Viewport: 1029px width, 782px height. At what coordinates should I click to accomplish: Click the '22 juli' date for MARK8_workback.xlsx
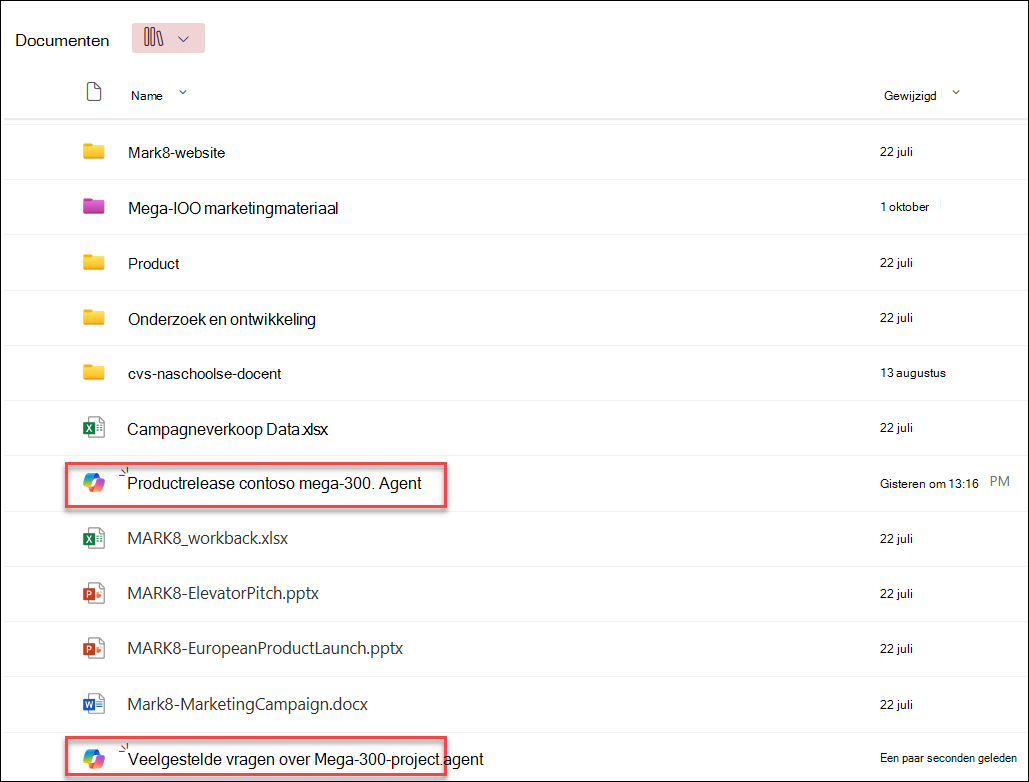(896, 539)
